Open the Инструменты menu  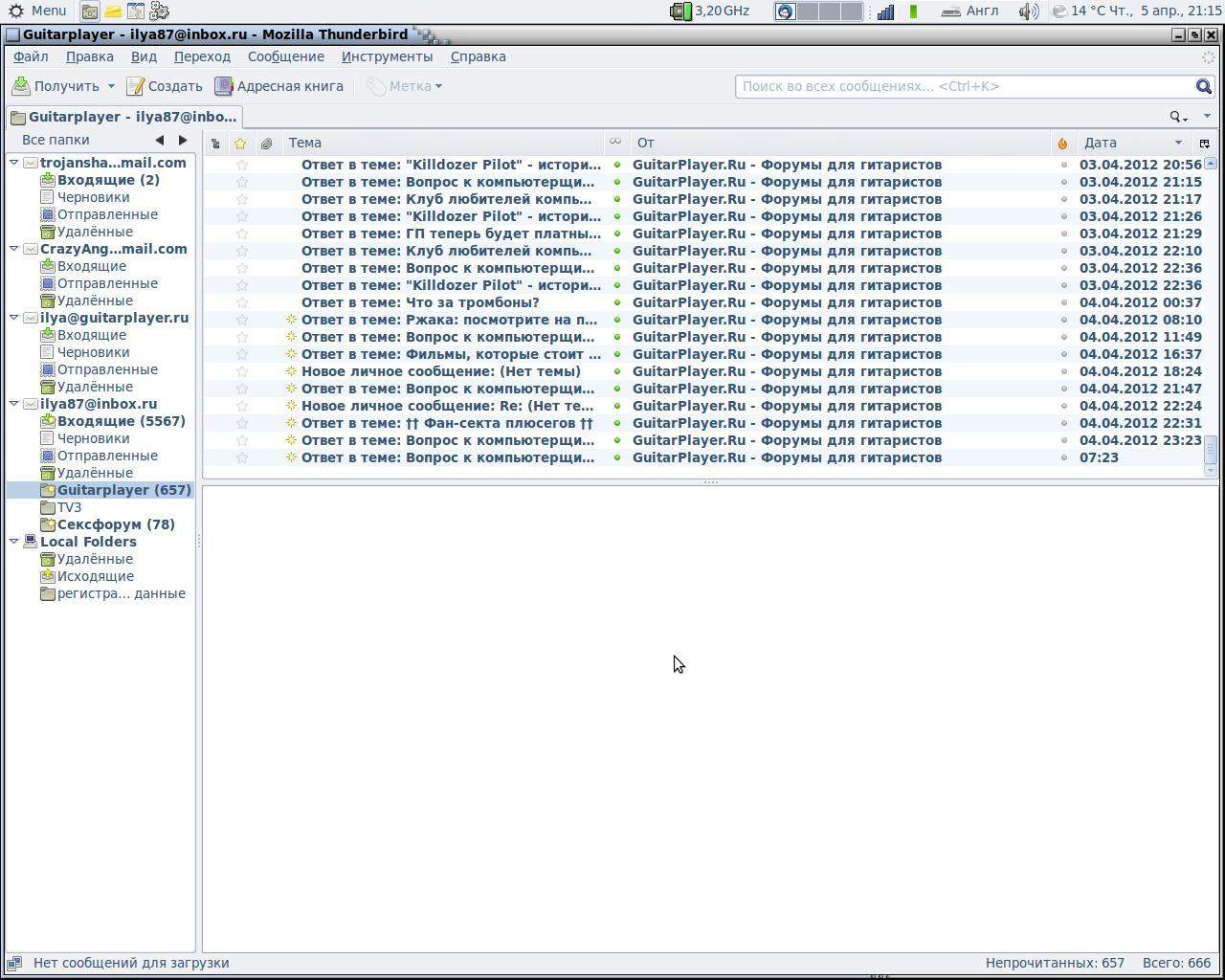click(387, 56)
